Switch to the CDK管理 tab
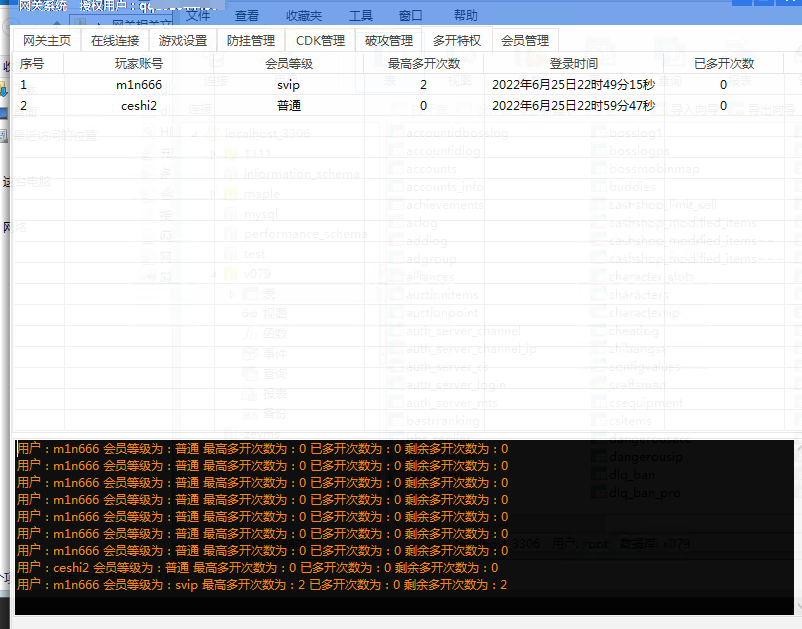 click(x=320, y=40)
